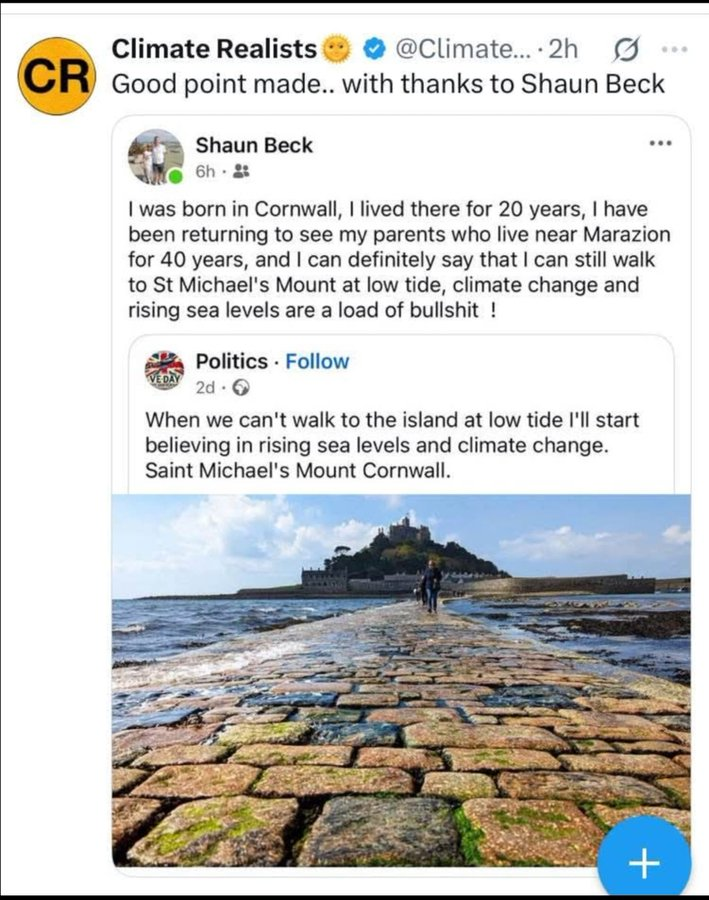Click the 2h tweet timestamp
This screenshot has width=709, height=900.
click(x=564, y=47)
